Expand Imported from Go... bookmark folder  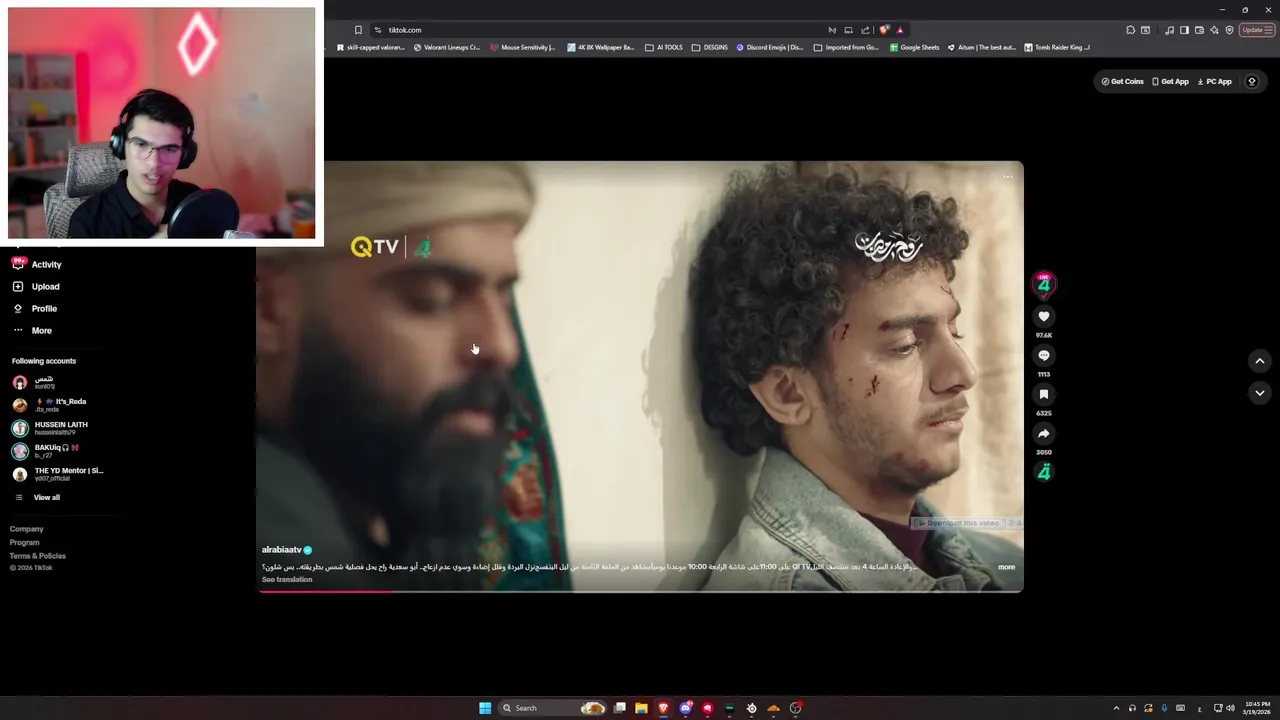(x=847, y=47)
